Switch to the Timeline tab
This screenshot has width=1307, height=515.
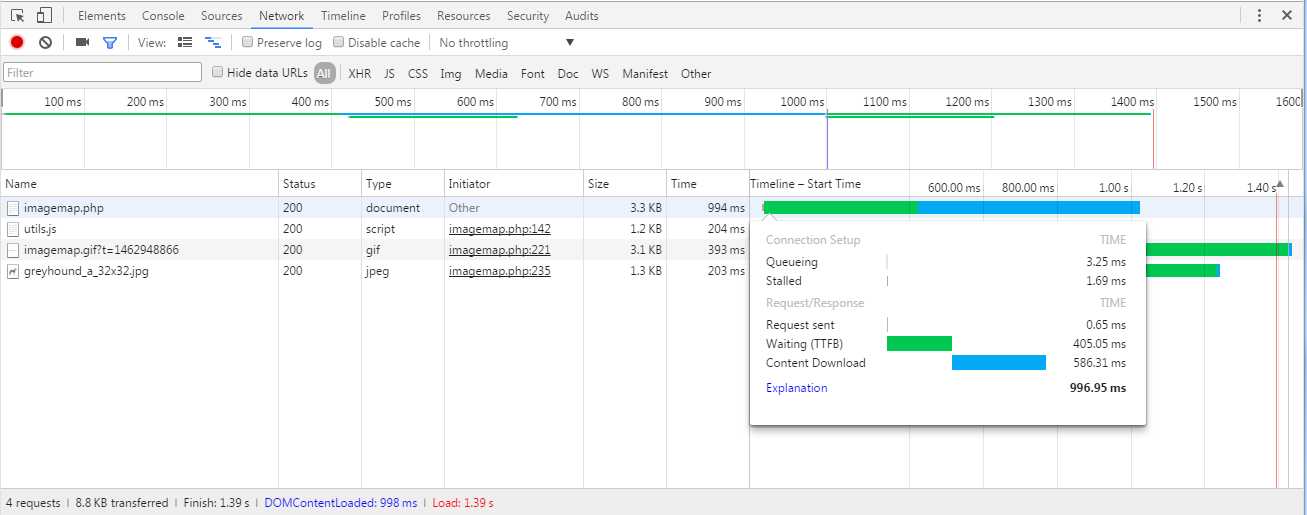click(x=343, y=16)
